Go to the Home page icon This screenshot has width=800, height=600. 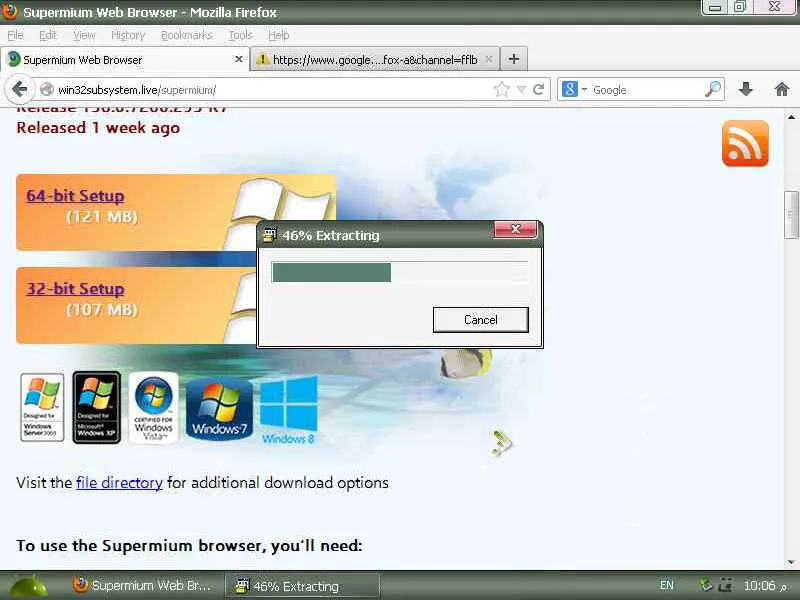point(782,90)
